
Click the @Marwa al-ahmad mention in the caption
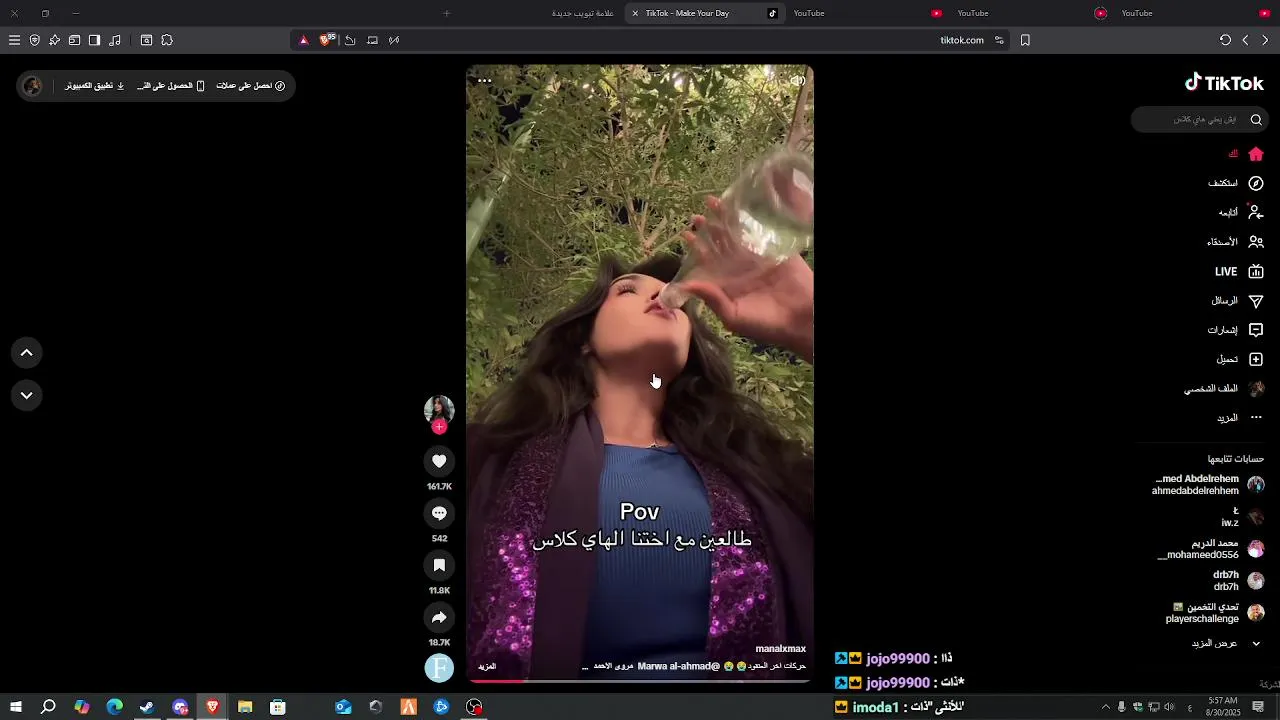(679, 666)
